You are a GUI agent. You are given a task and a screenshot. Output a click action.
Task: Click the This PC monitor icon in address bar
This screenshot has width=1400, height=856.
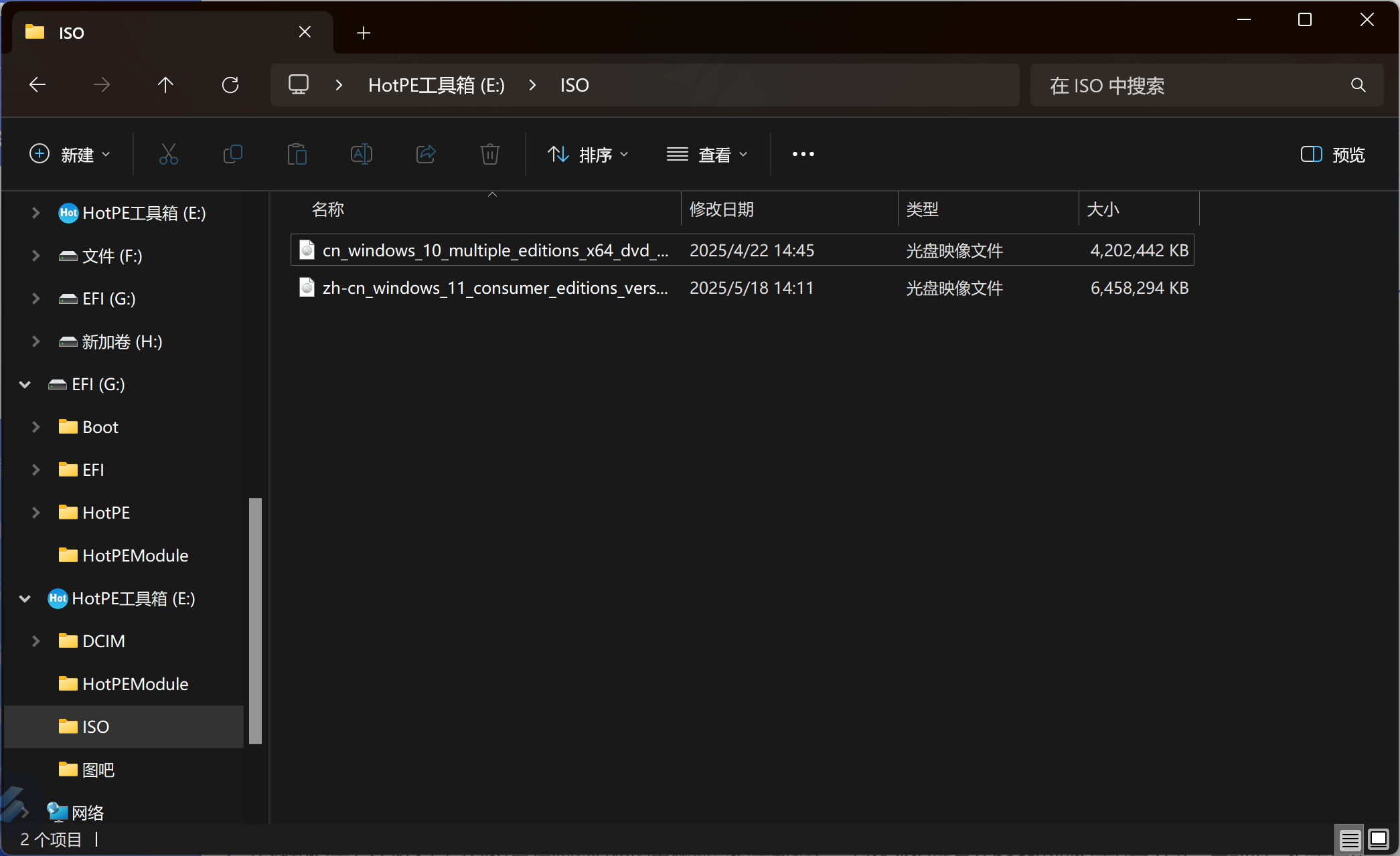(x=299, y=85)
